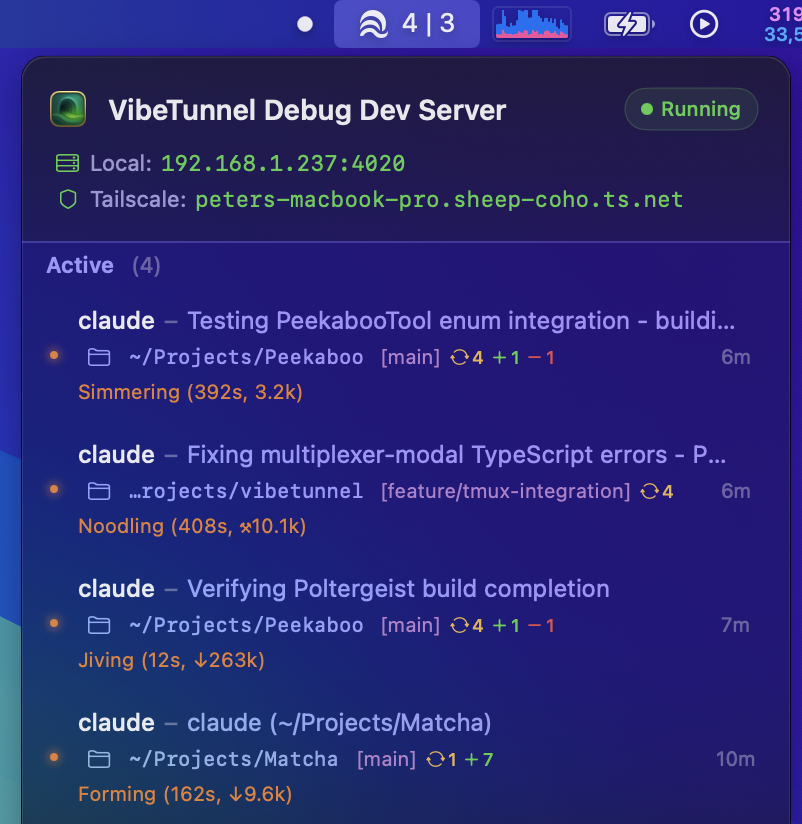
Task: Click ~/Projects/Matcha path text
Action: click(x=233, y=759)
